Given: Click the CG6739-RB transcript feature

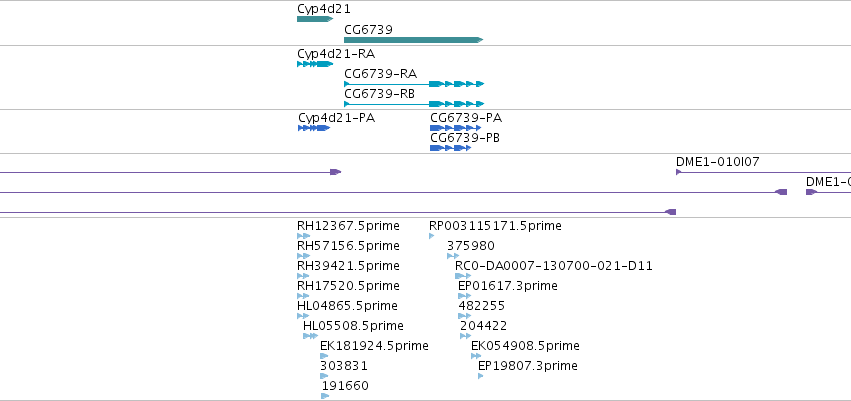Looking at the screenshot, I should point(414,104).
